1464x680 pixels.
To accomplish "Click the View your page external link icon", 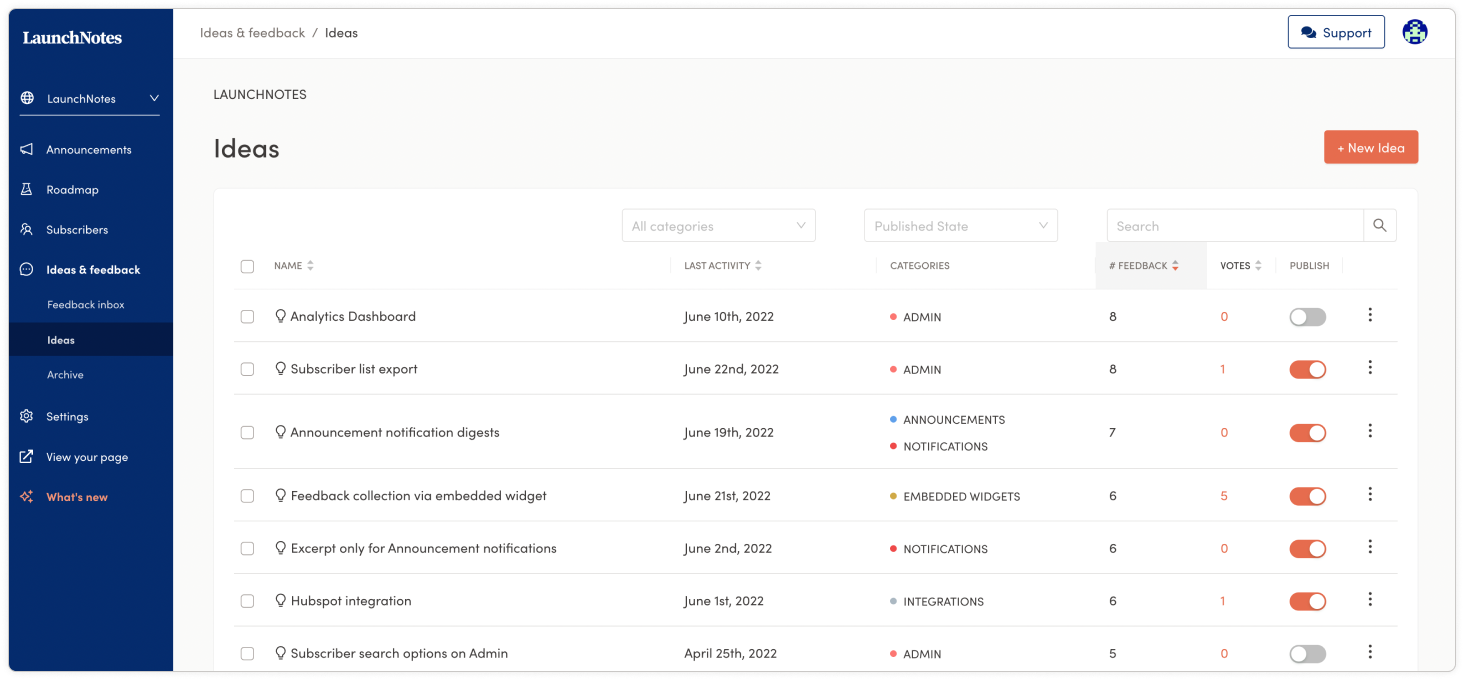I will (x=27, y=457).
